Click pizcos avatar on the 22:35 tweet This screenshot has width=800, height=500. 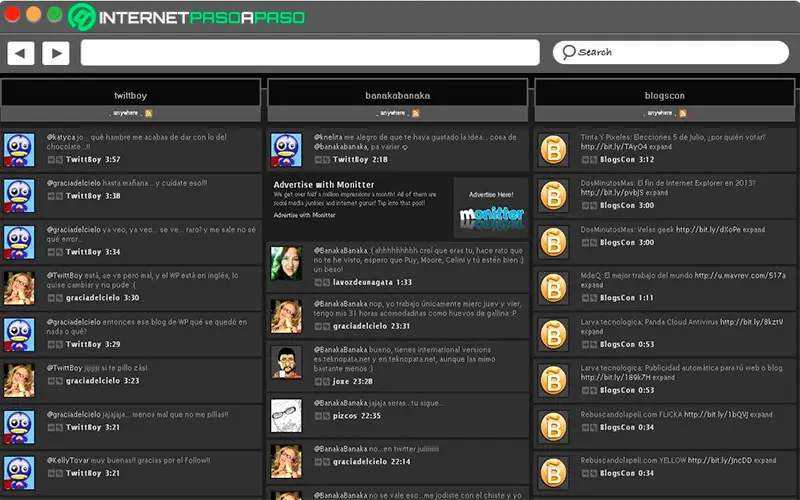[x=286, y=415]
